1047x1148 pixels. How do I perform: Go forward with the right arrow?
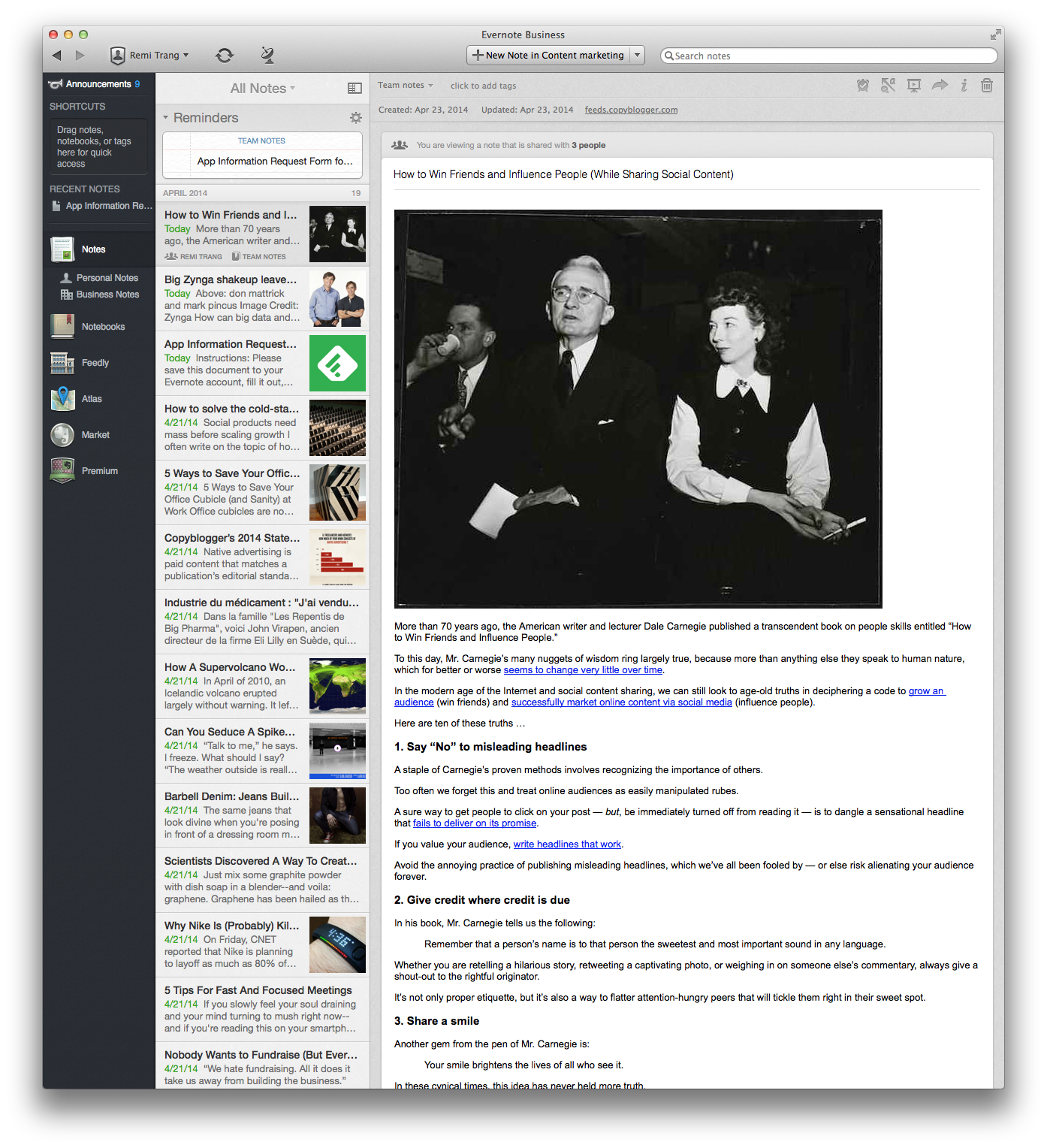(x=80, y=55)
